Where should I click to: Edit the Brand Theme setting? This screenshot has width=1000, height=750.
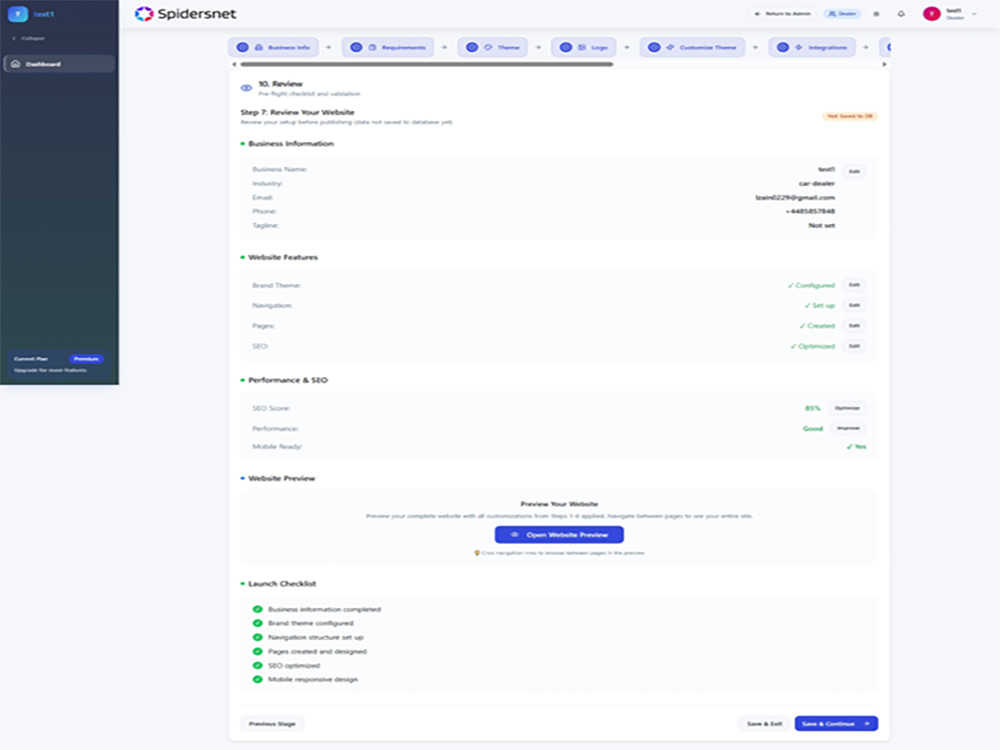[x=855, y=285]
